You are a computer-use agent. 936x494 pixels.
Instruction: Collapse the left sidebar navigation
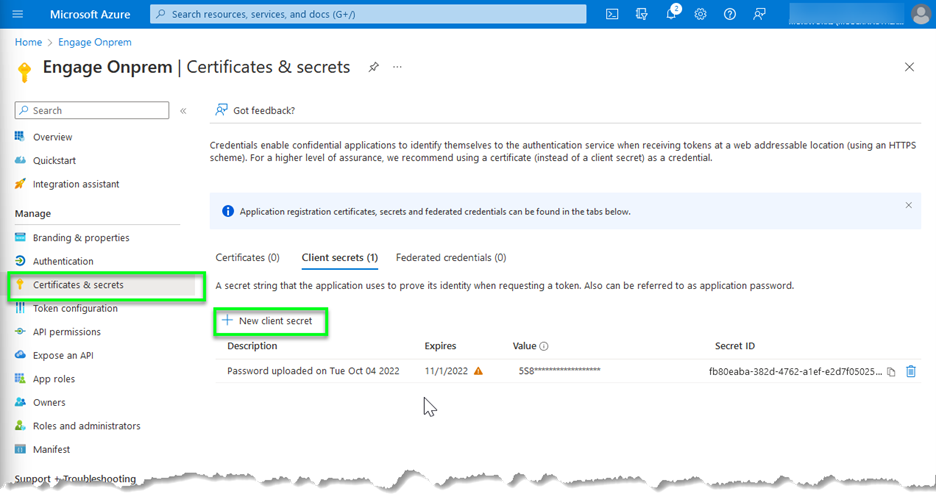click(183, 111)
